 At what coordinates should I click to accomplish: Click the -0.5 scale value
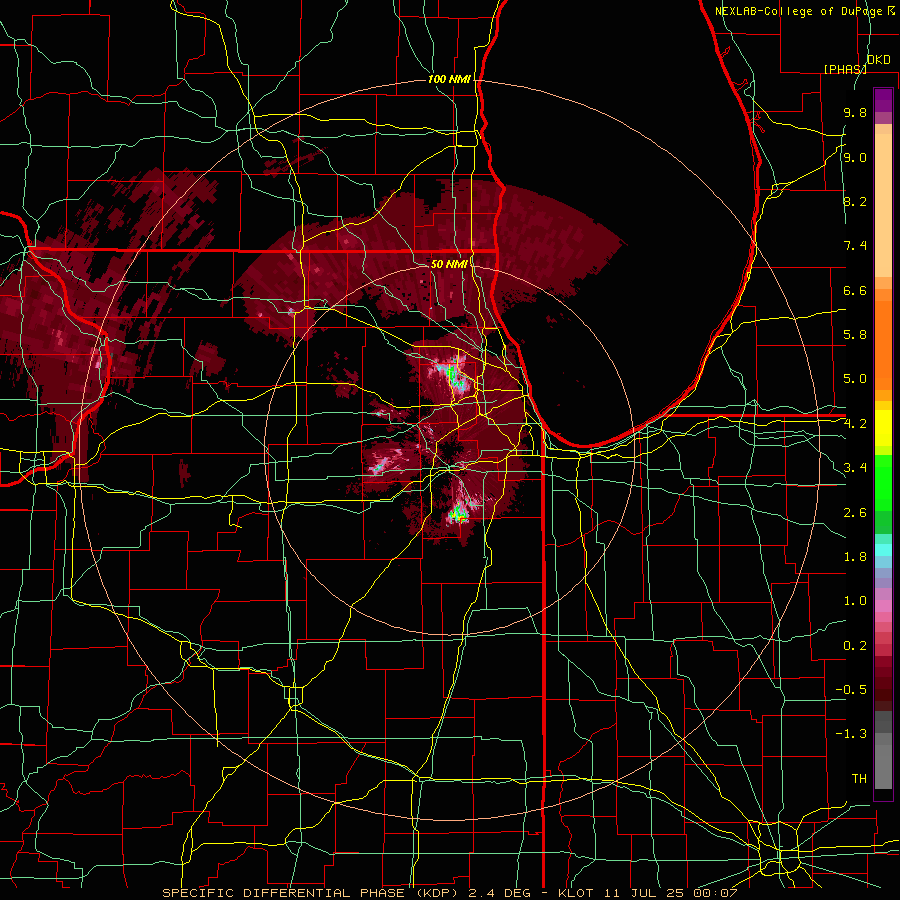[x=851, y=690]
